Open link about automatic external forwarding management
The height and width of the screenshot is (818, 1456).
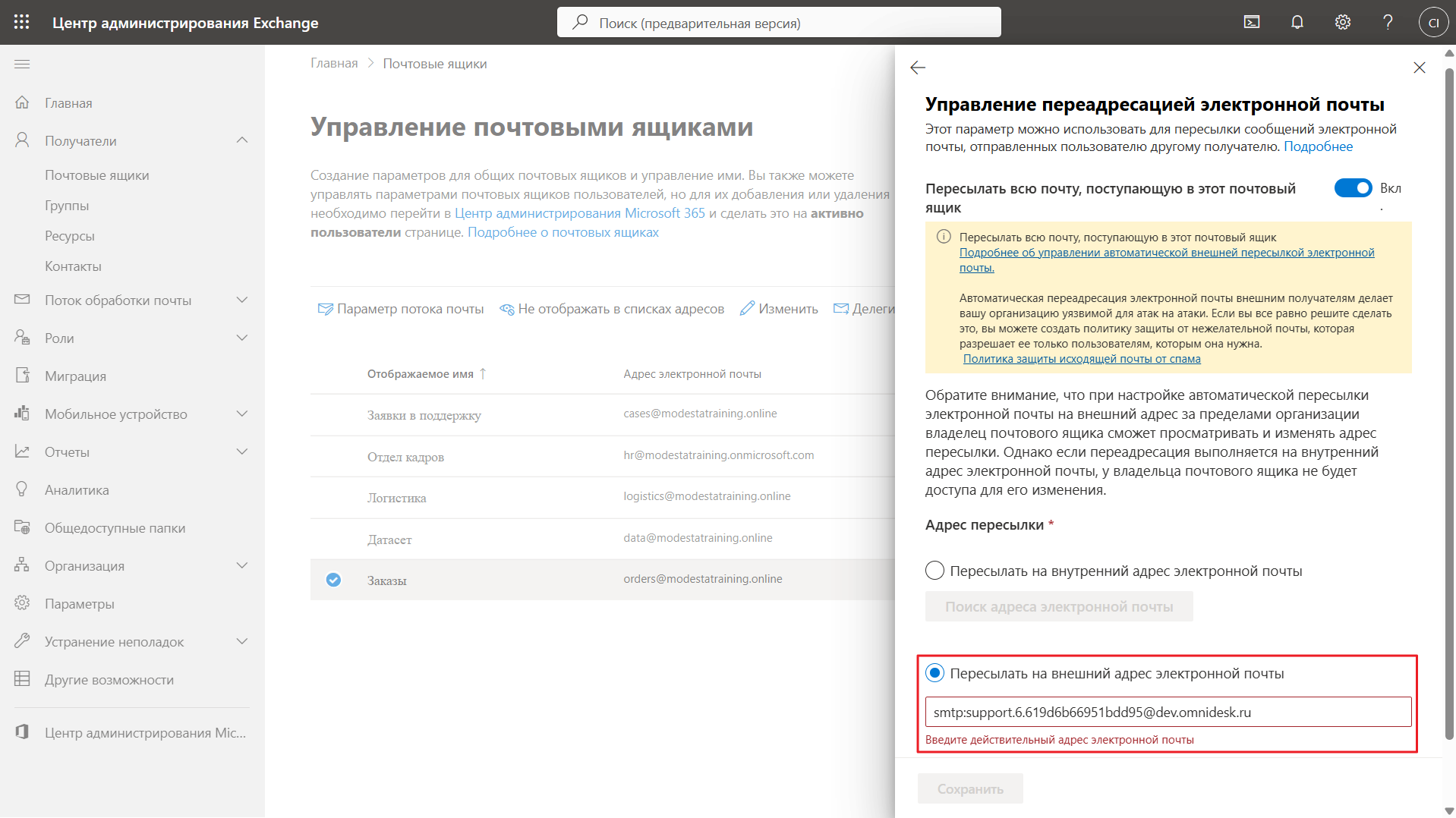1167,260
